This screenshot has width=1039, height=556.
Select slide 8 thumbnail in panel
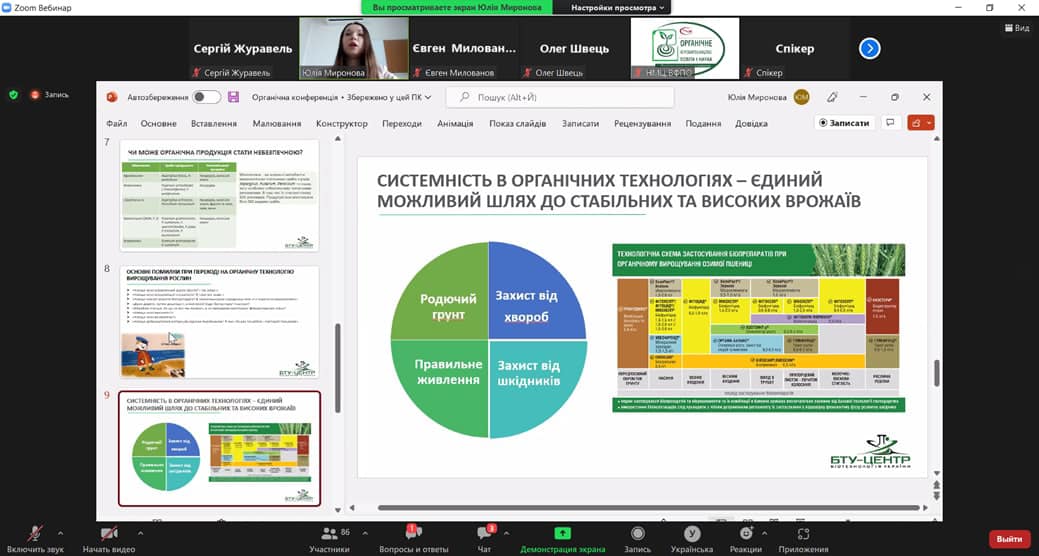[x=219, y=321]
